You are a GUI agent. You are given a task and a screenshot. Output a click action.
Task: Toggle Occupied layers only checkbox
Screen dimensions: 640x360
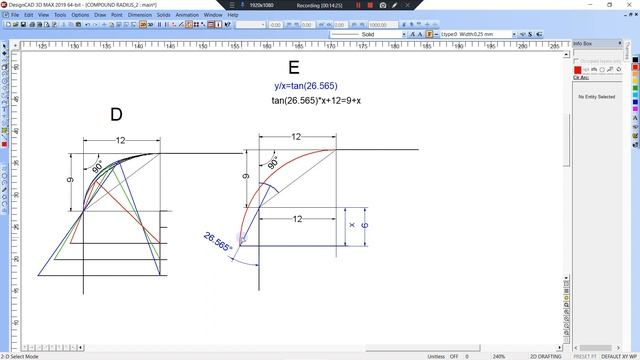click(576, 61)
